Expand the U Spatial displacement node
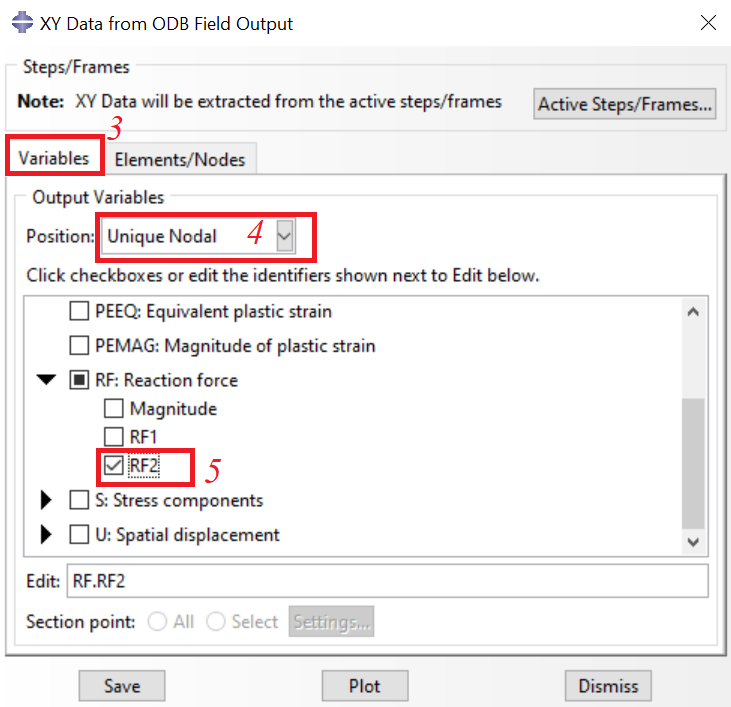This screenshot has width=731, height=707. coord(46,534)
